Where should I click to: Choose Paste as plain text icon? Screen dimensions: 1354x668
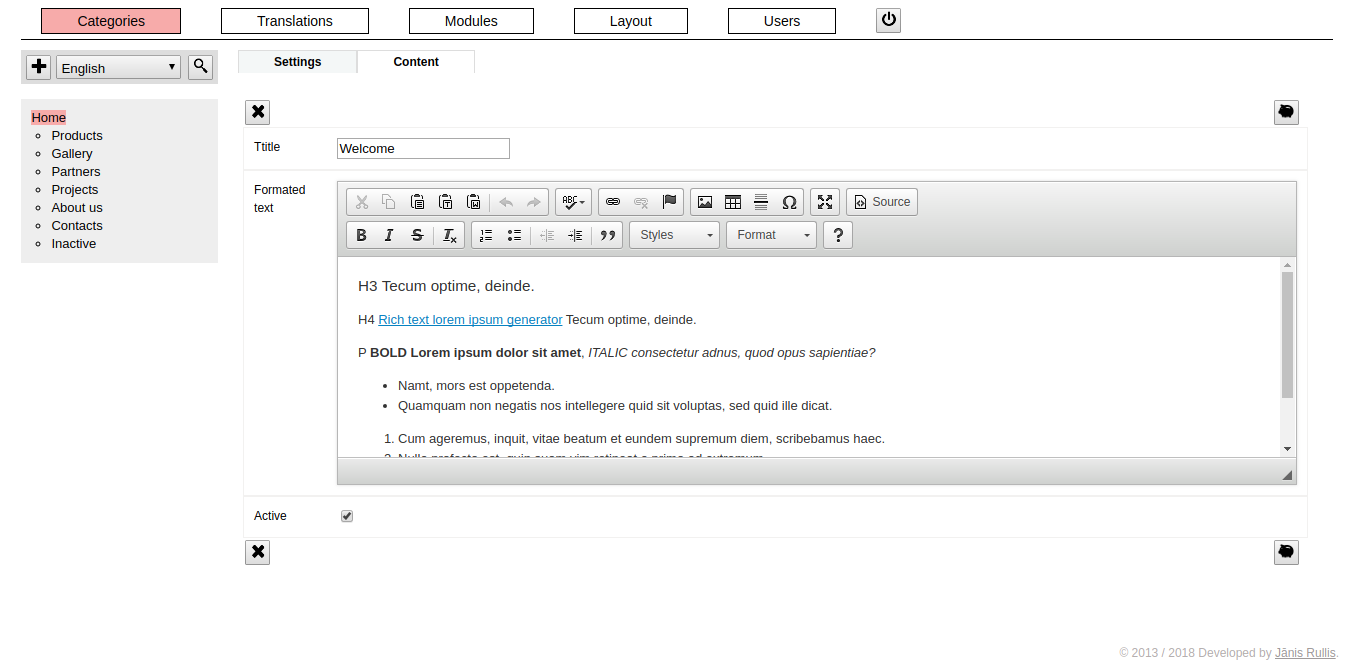[446, 202]
